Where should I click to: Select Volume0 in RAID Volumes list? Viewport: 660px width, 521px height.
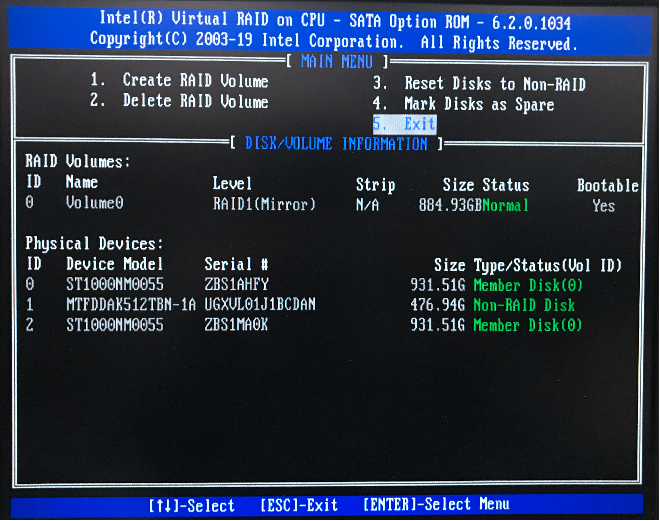pyautogui.click(x=95, y=205)
